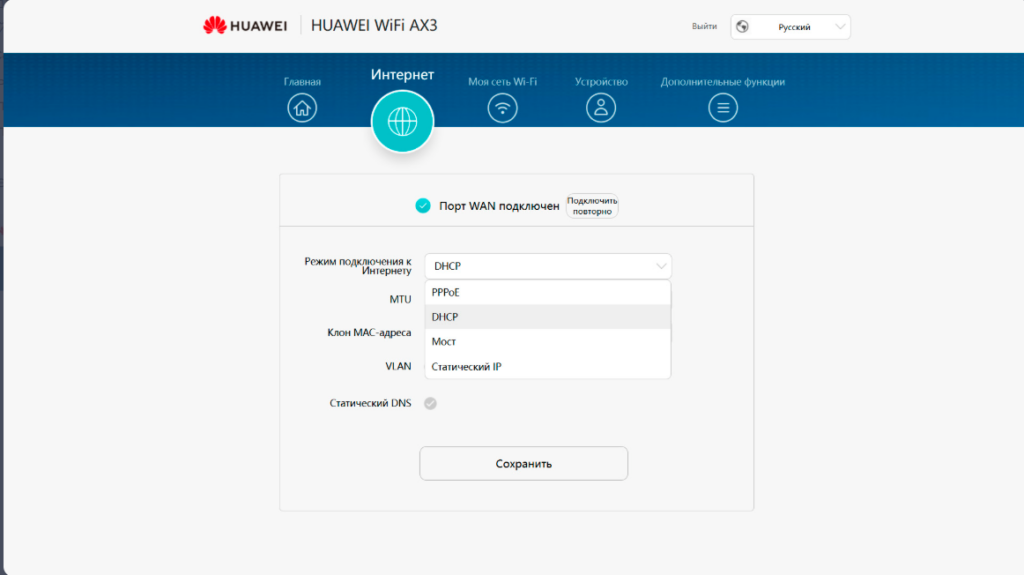Switch to the Главная tab label
Viewport: 1024px width, 575px height.
coord(302,82)
